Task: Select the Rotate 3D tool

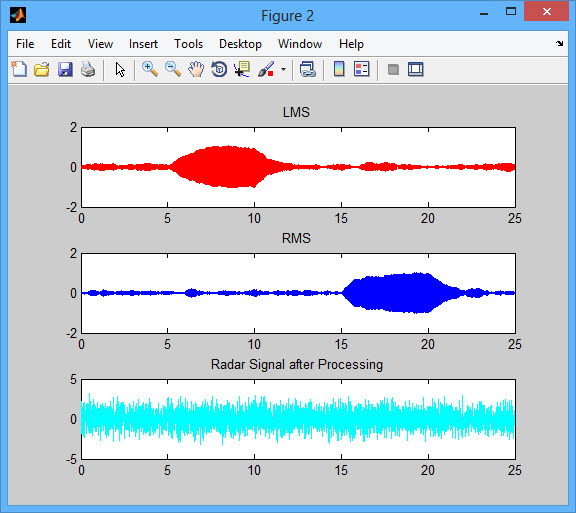Action: coord(219,69)
